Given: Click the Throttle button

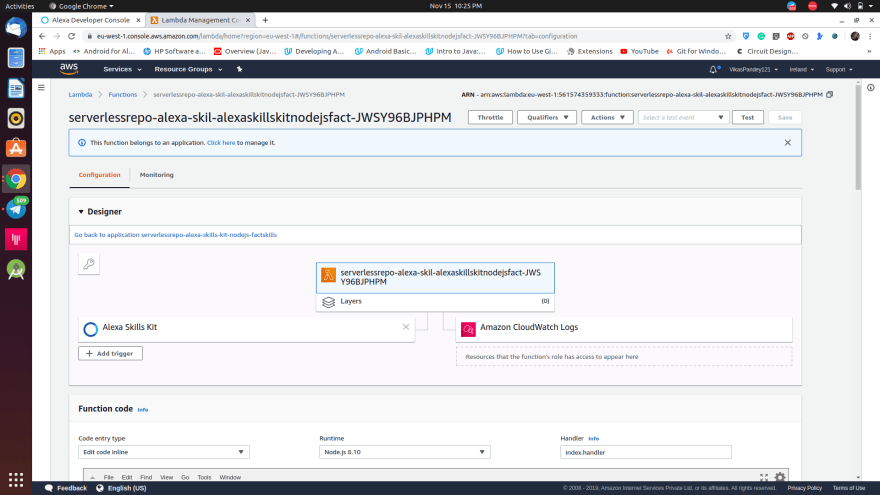Looking at the screenshot, I should [490, 117].
